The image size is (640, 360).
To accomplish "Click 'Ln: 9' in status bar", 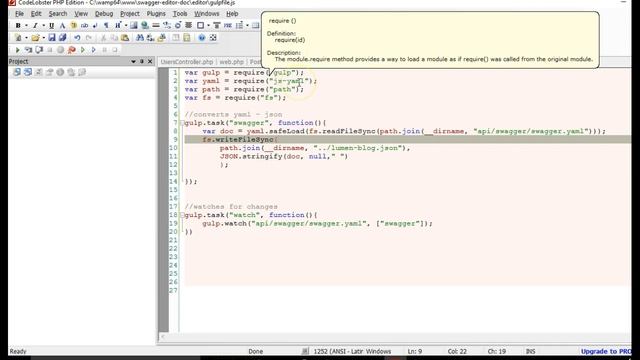I will (415, 351).
